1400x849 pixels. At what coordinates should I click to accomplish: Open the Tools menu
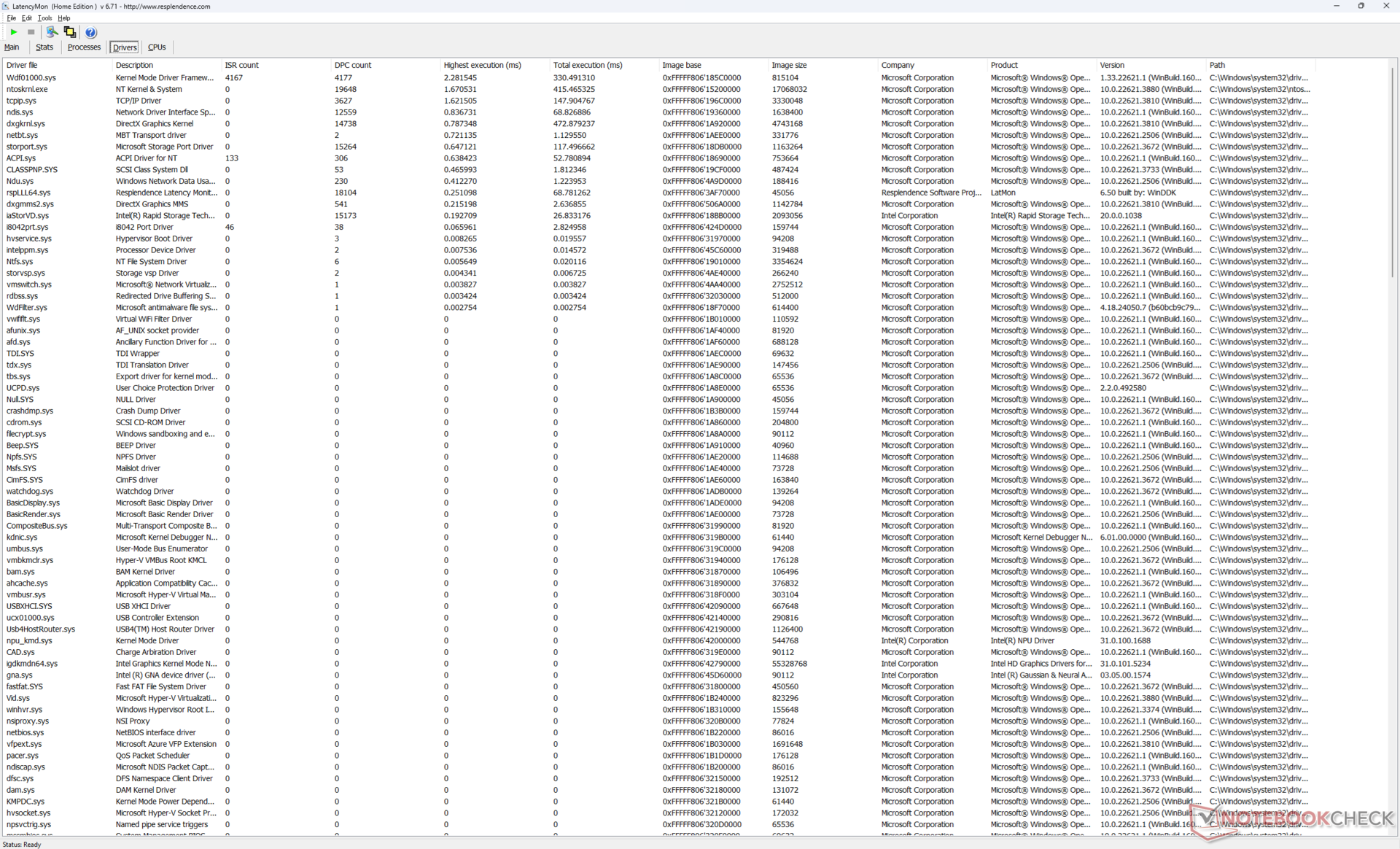click(44, 18)
